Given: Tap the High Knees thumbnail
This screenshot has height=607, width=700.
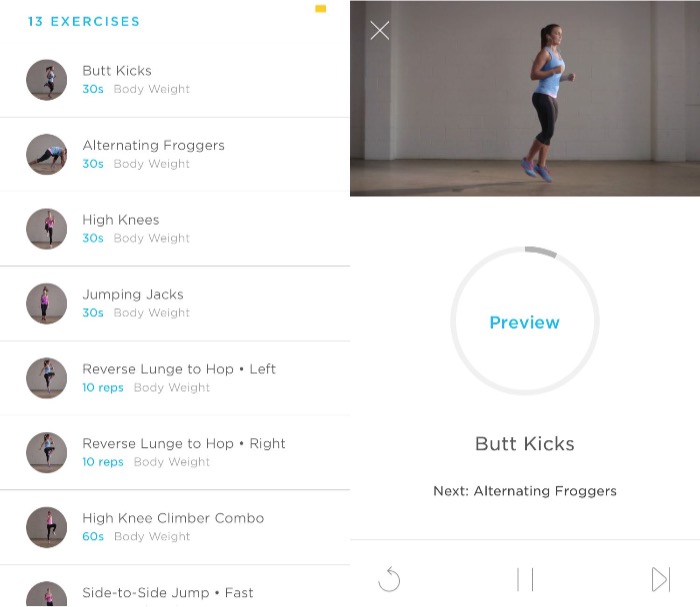Looking at the screenshot, I should 47,229.
